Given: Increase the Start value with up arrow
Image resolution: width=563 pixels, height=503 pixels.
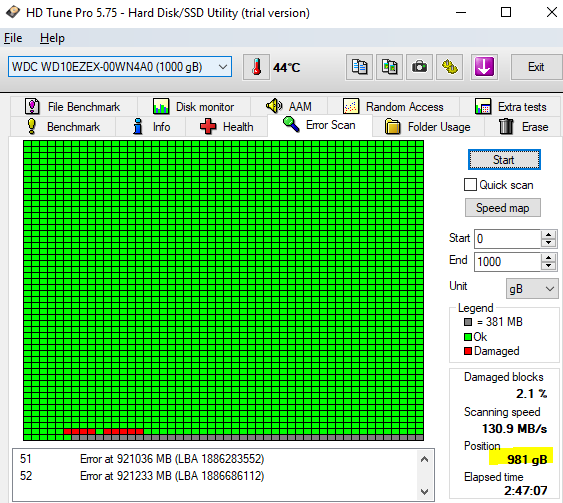Looking at the screenshot, I should click(x=548, y=235).
